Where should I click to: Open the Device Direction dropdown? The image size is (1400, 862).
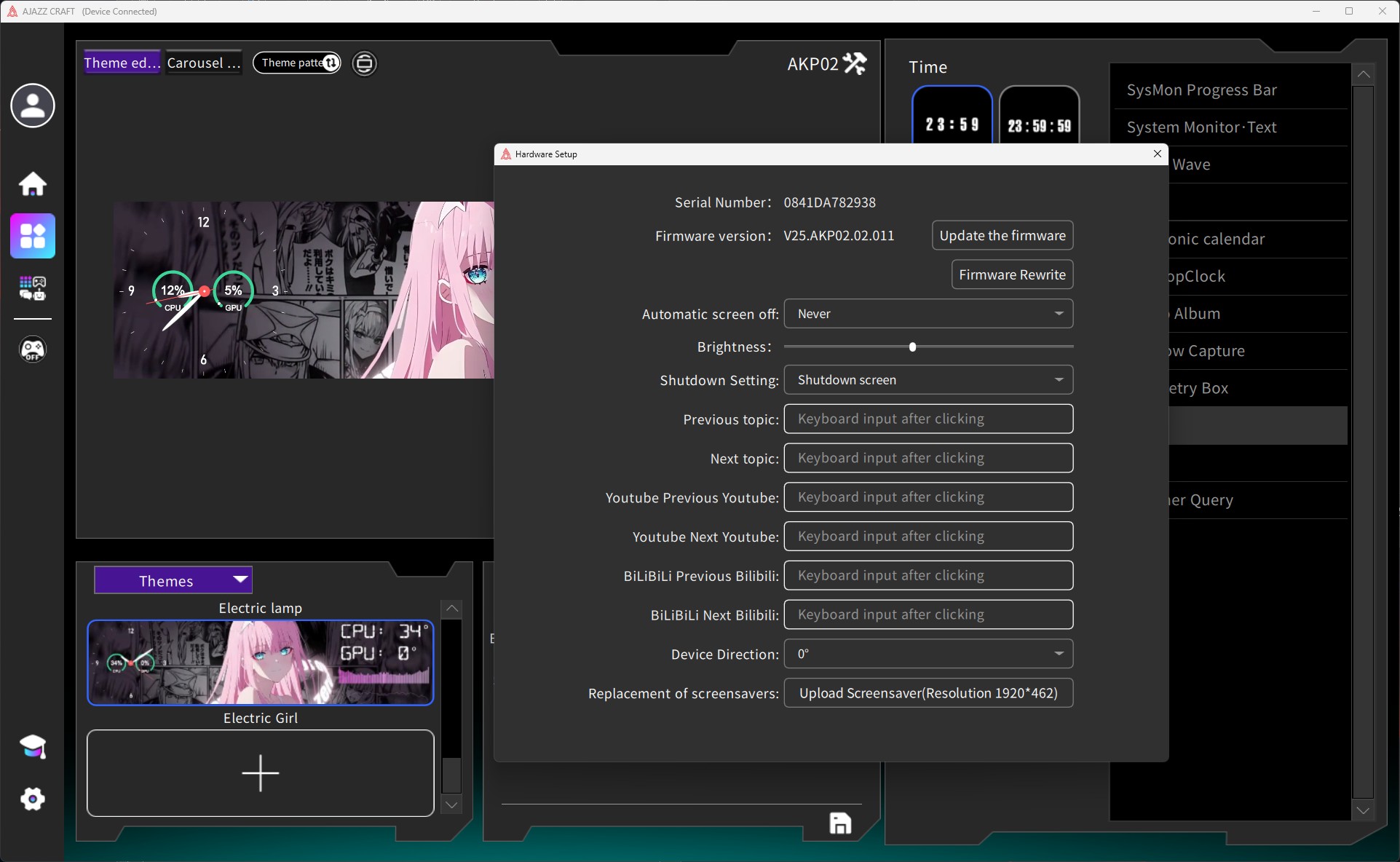click(928, 654)
